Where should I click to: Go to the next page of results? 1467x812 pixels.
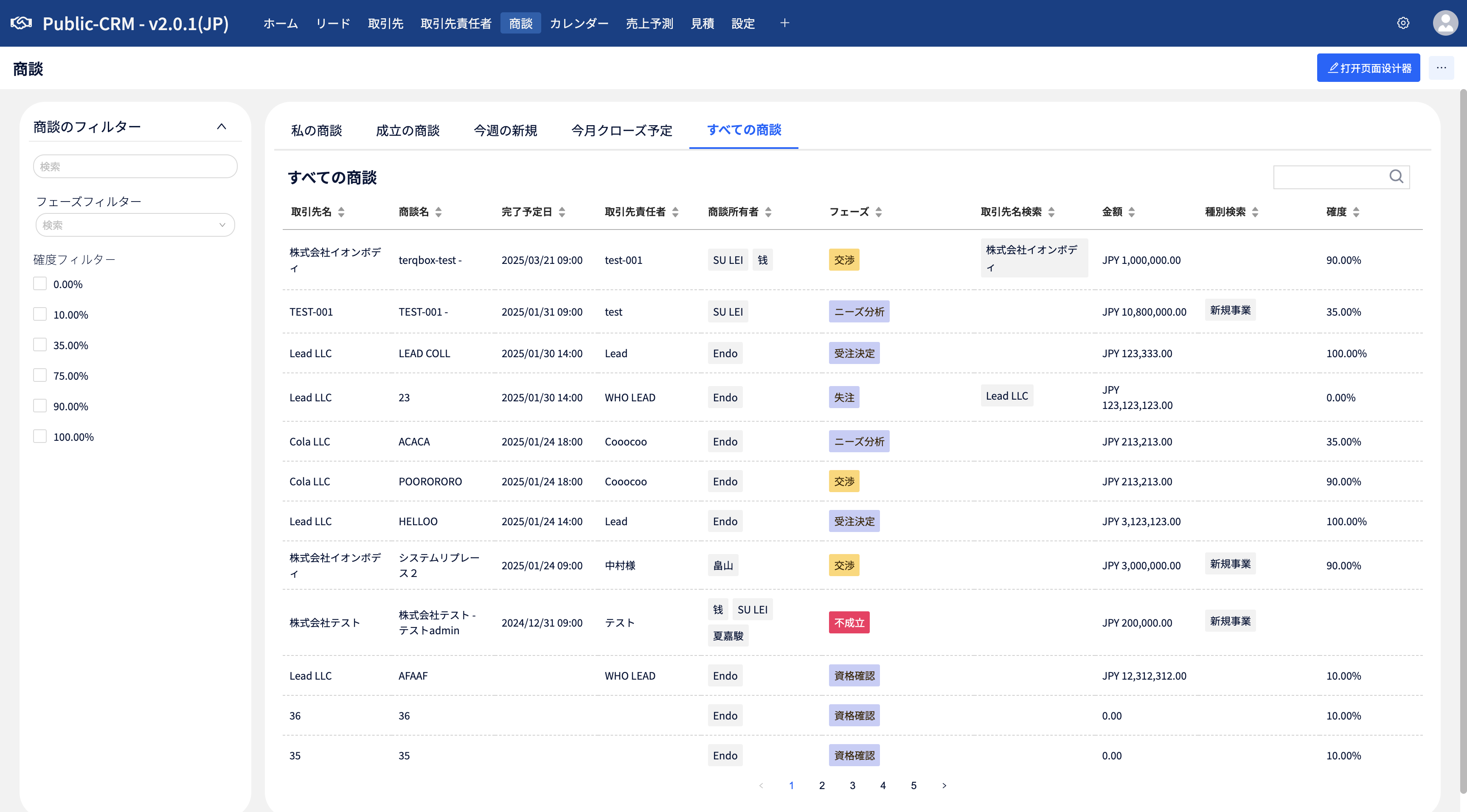click(944, 785)
